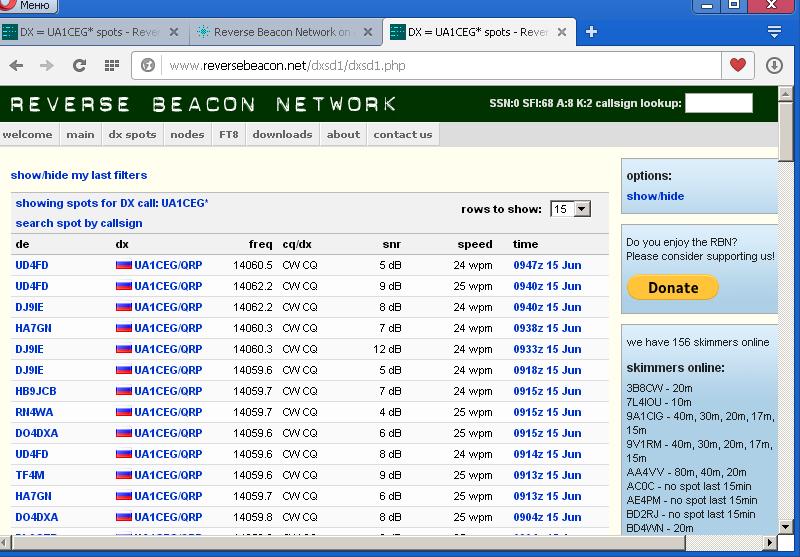Viewport: 800px width, 557px height.
Task: Add page to bookmarks with heart icon
Action: tap(738, 65)
